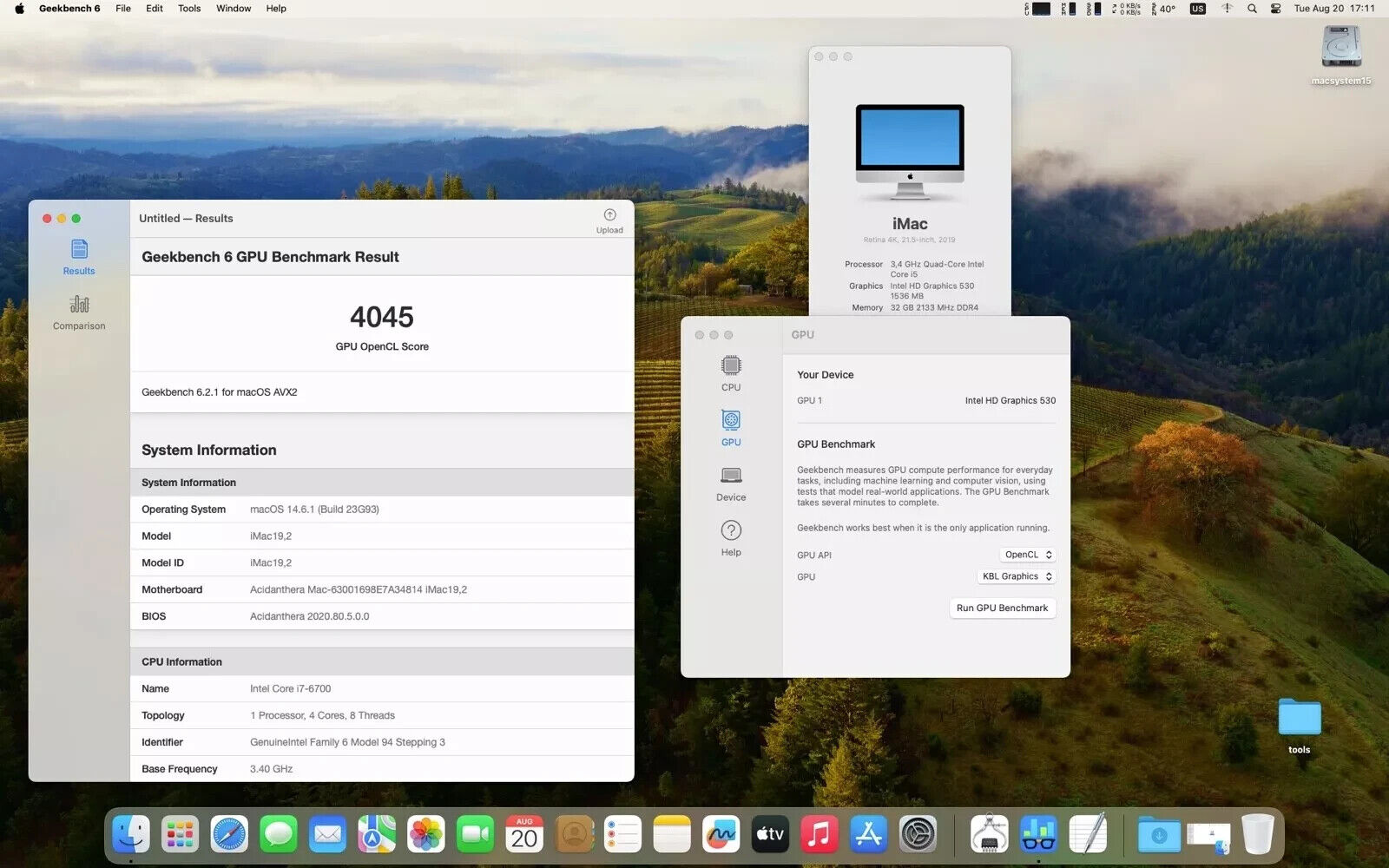This screenshot has width=1389, height=868.
Task: Click Intel HD Graphics 530 next to GPU 1
Action: (x=1010, y=400)
